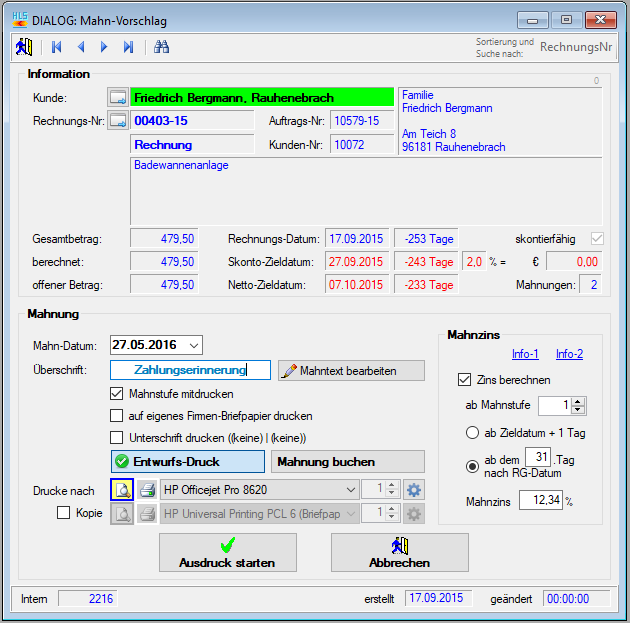This screenshot has width=630, height=623.
Task: Go to the next record
Action: coord(104,47)
